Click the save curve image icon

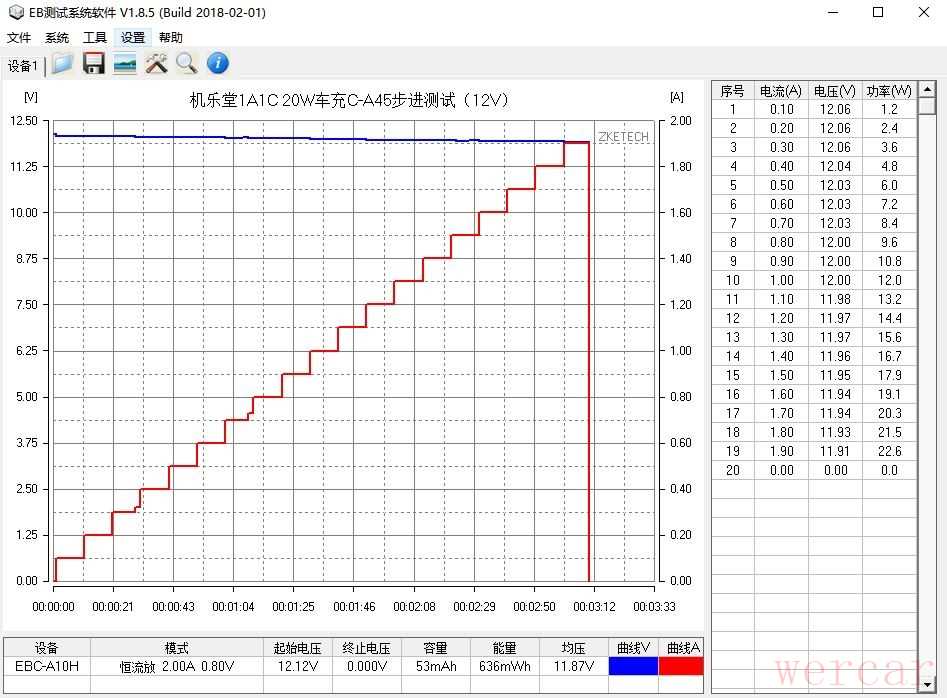[125, 64]
